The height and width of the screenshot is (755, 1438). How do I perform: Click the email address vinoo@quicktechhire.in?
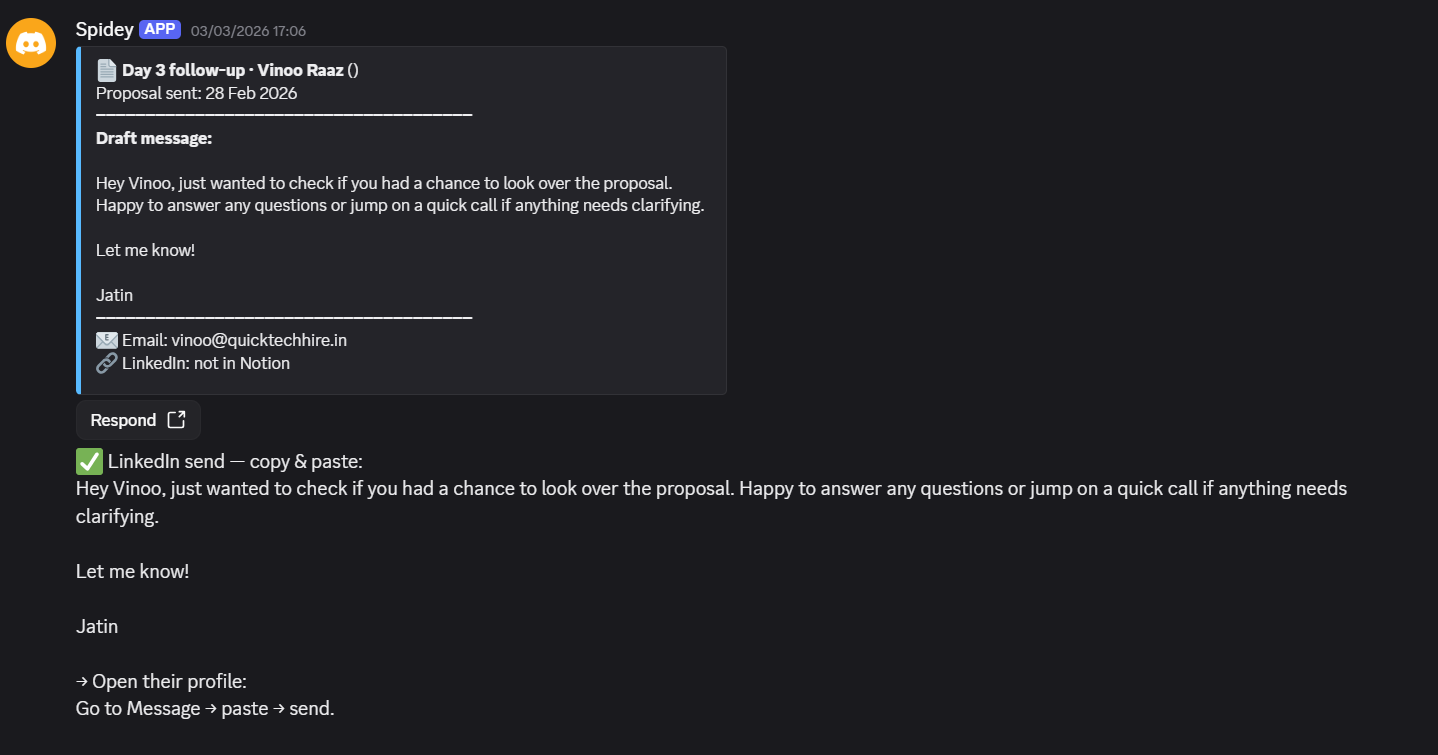(259, 340)
